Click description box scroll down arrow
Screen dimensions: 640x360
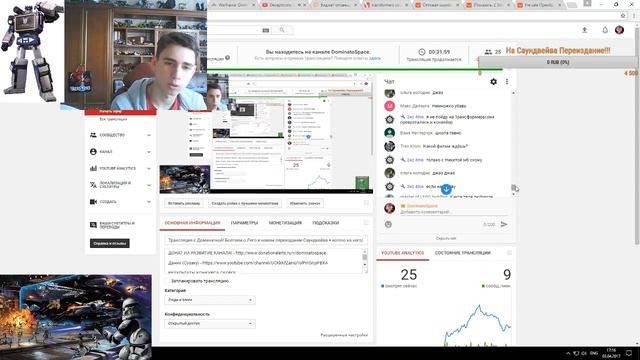364,264
